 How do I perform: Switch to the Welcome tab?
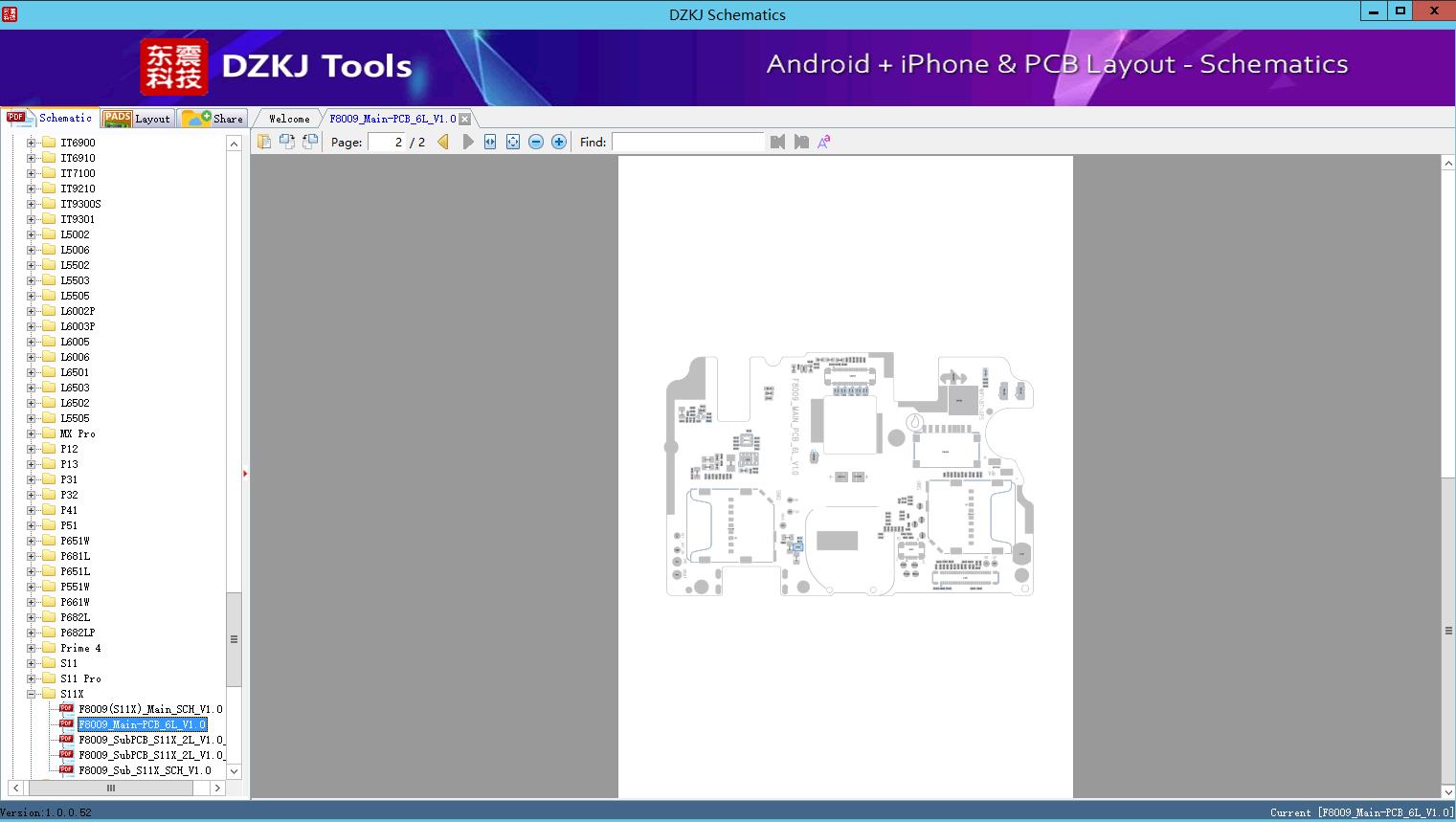[288, 119]
